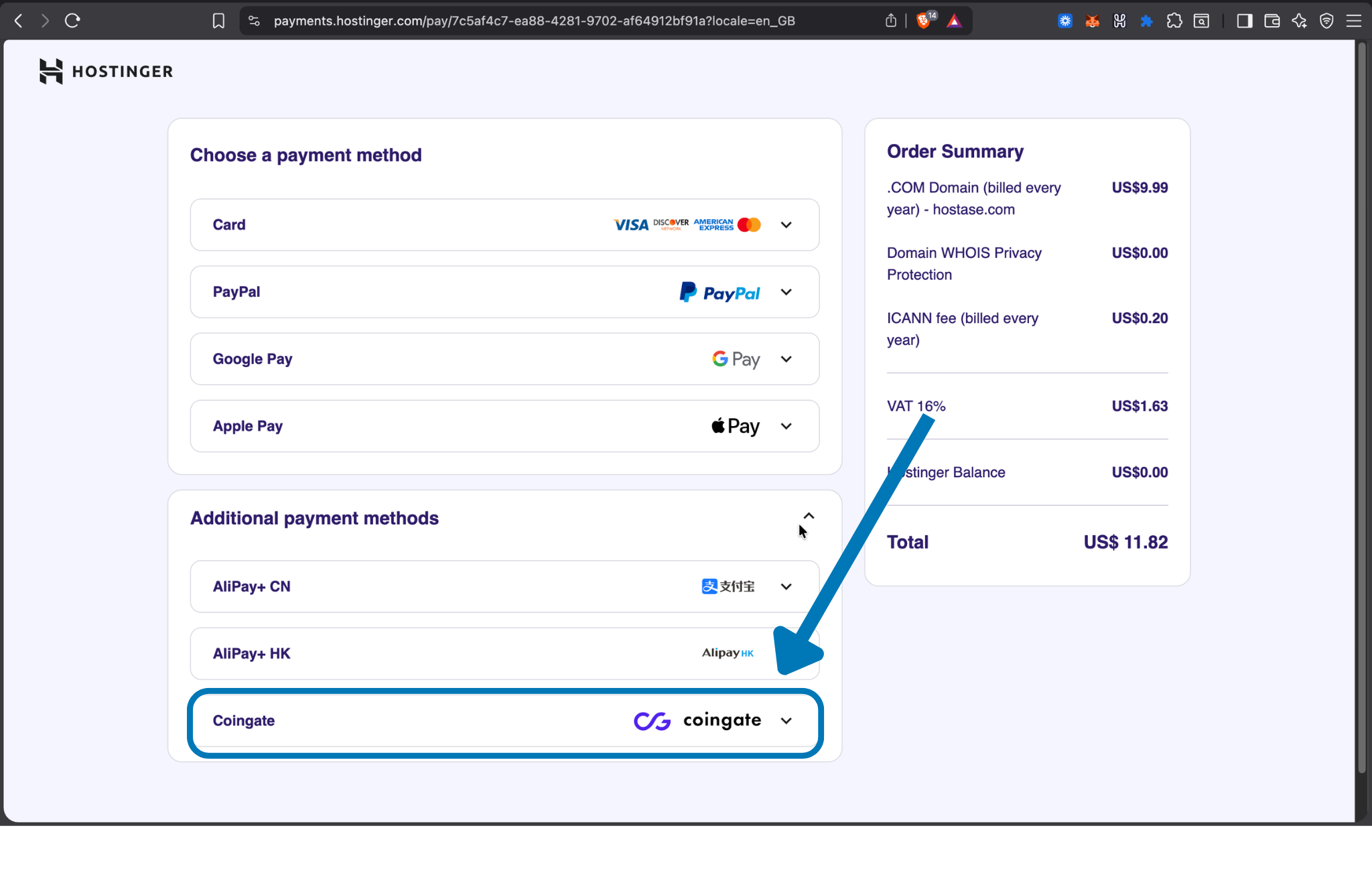This screenshot has width=1372, height=891.
Task: Open the Brave Wallet icon
Action: (1272, 21)
